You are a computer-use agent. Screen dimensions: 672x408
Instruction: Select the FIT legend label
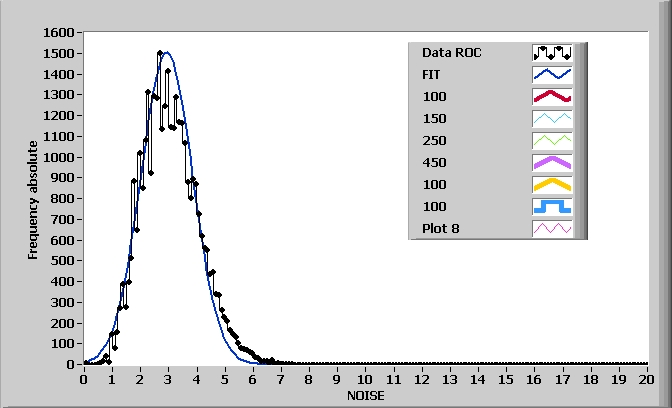coord(432,74)
